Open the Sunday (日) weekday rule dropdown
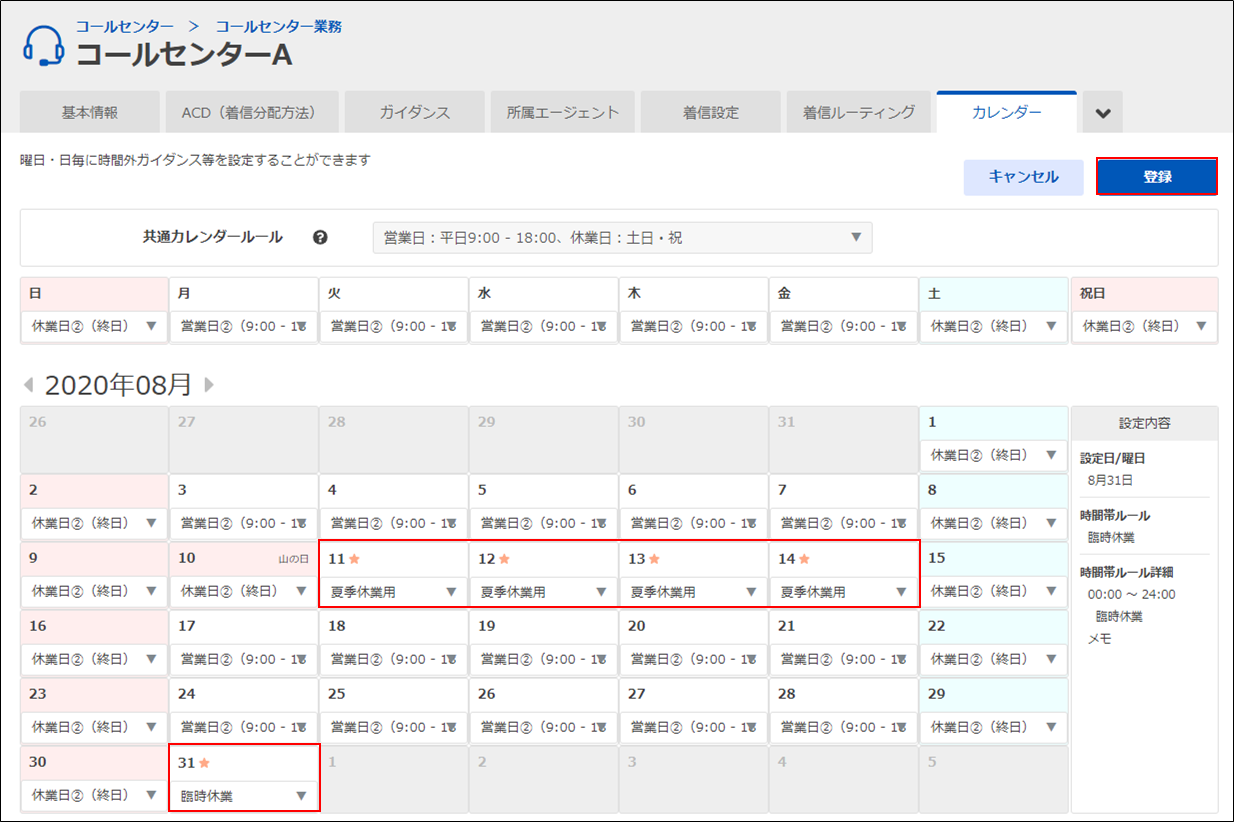This screenshot has height=822, width=1234. pyautogui.click(x=94, y=326)
